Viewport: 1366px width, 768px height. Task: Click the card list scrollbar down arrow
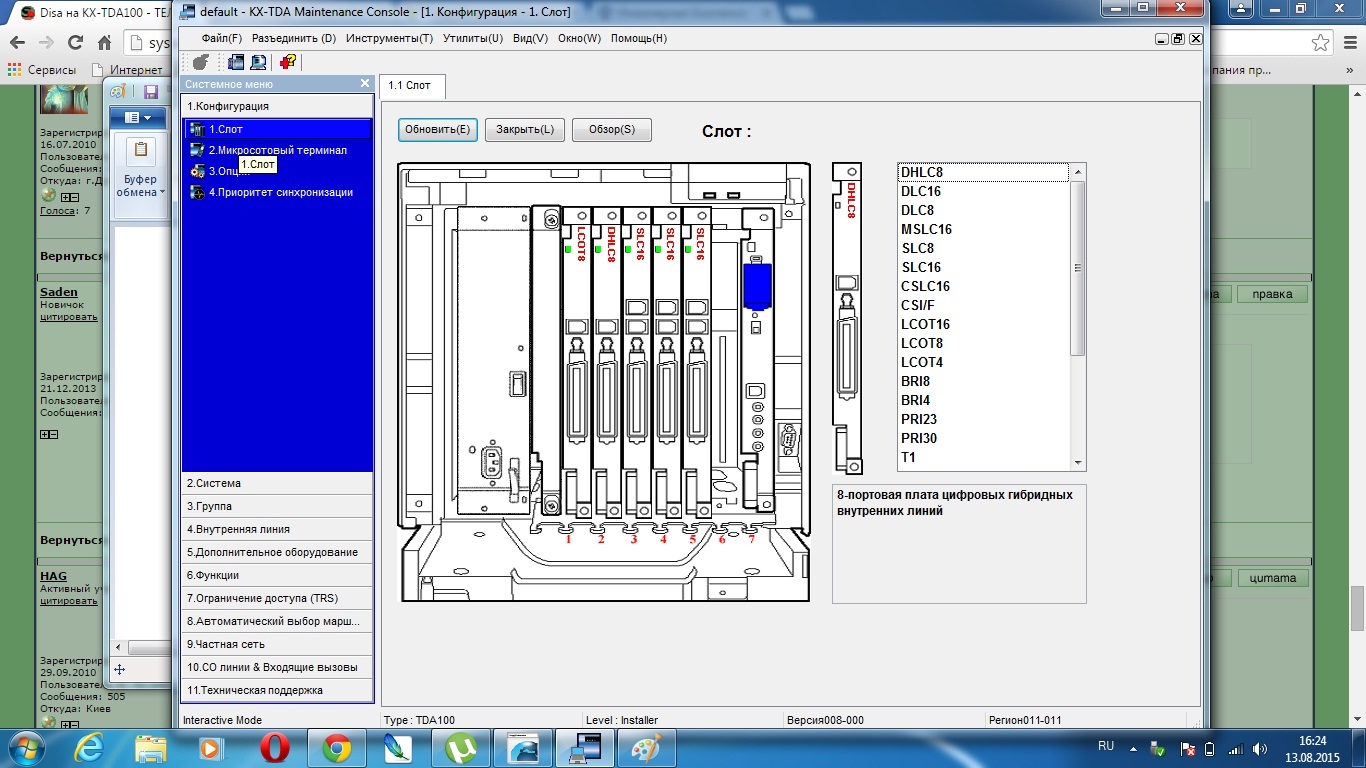click(1077, 462)
